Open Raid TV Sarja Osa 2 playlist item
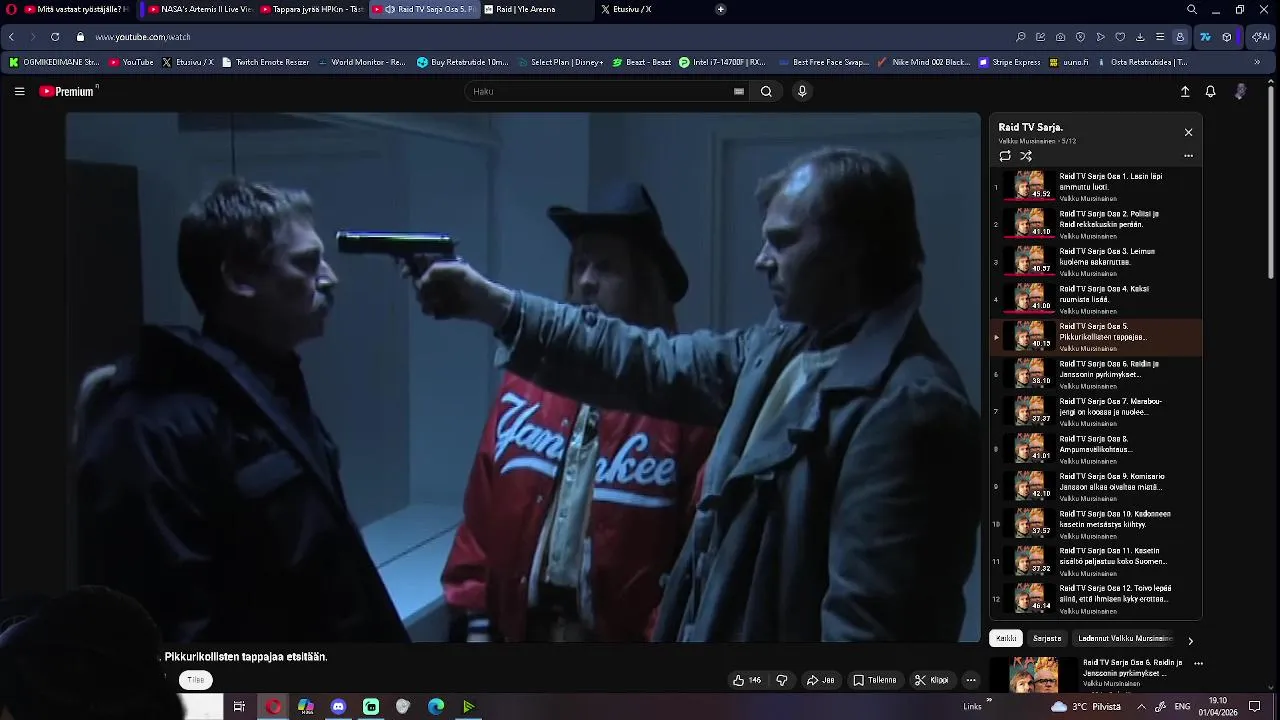The image size is (1280, 720). 1096,224
